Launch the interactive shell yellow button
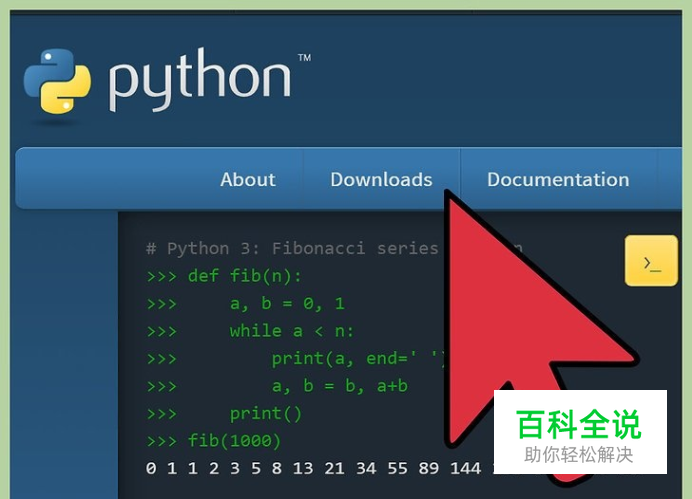692x499 pixels. (651, 261)
